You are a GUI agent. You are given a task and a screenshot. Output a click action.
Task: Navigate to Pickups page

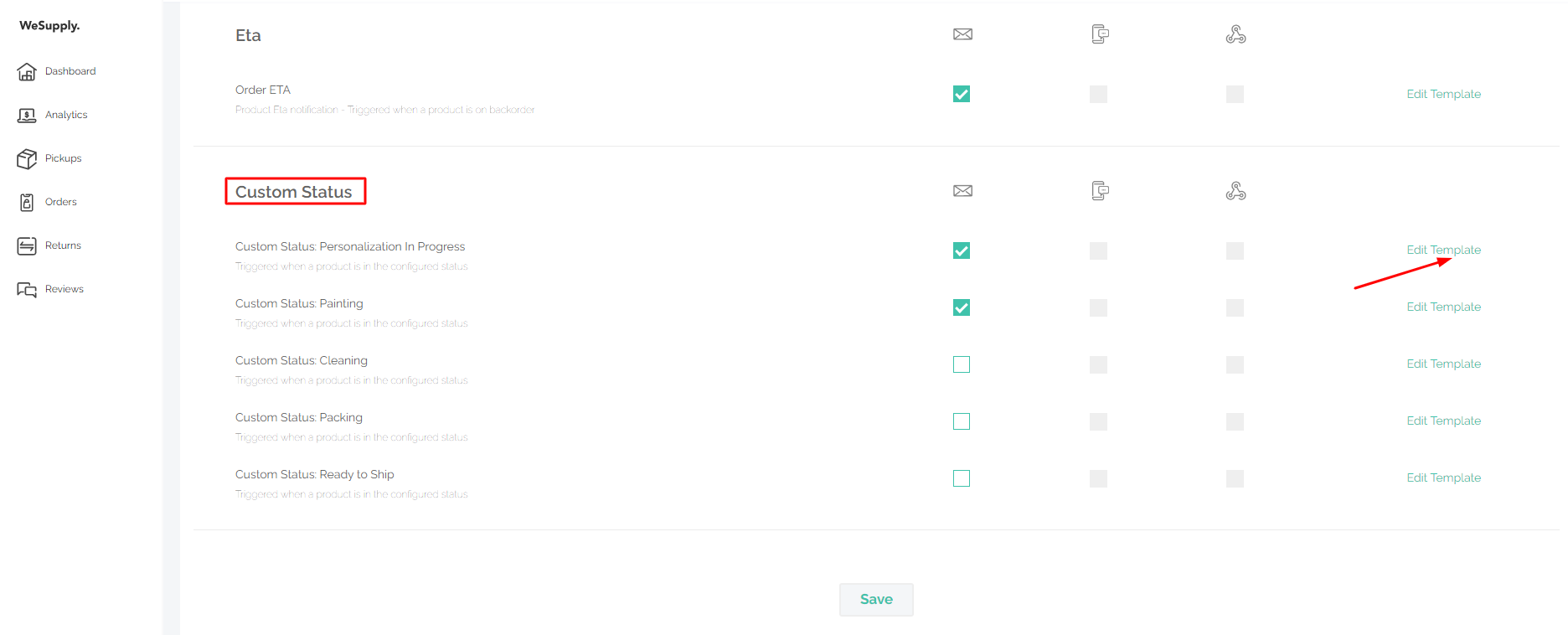click(63, 158)
